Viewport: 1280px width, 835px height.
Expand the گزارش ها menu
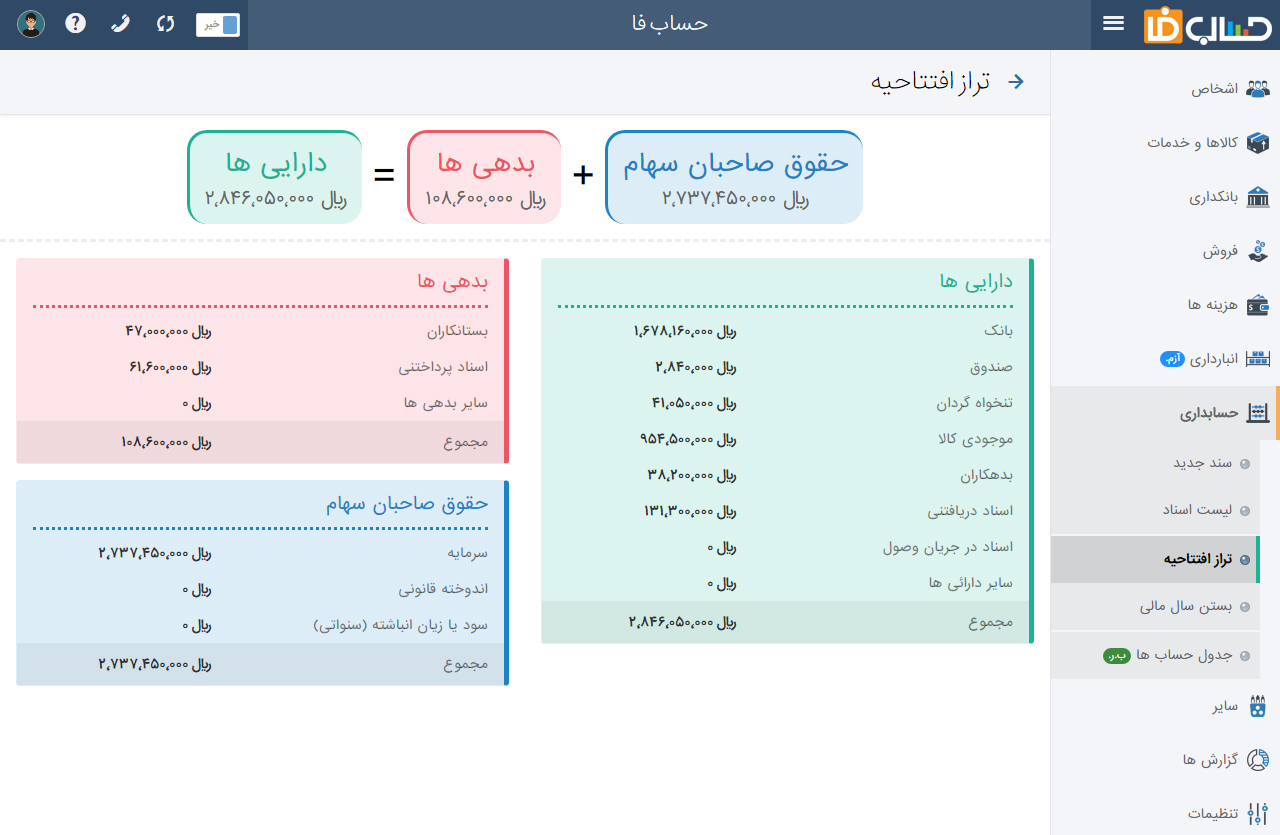tap(1165, 760)
